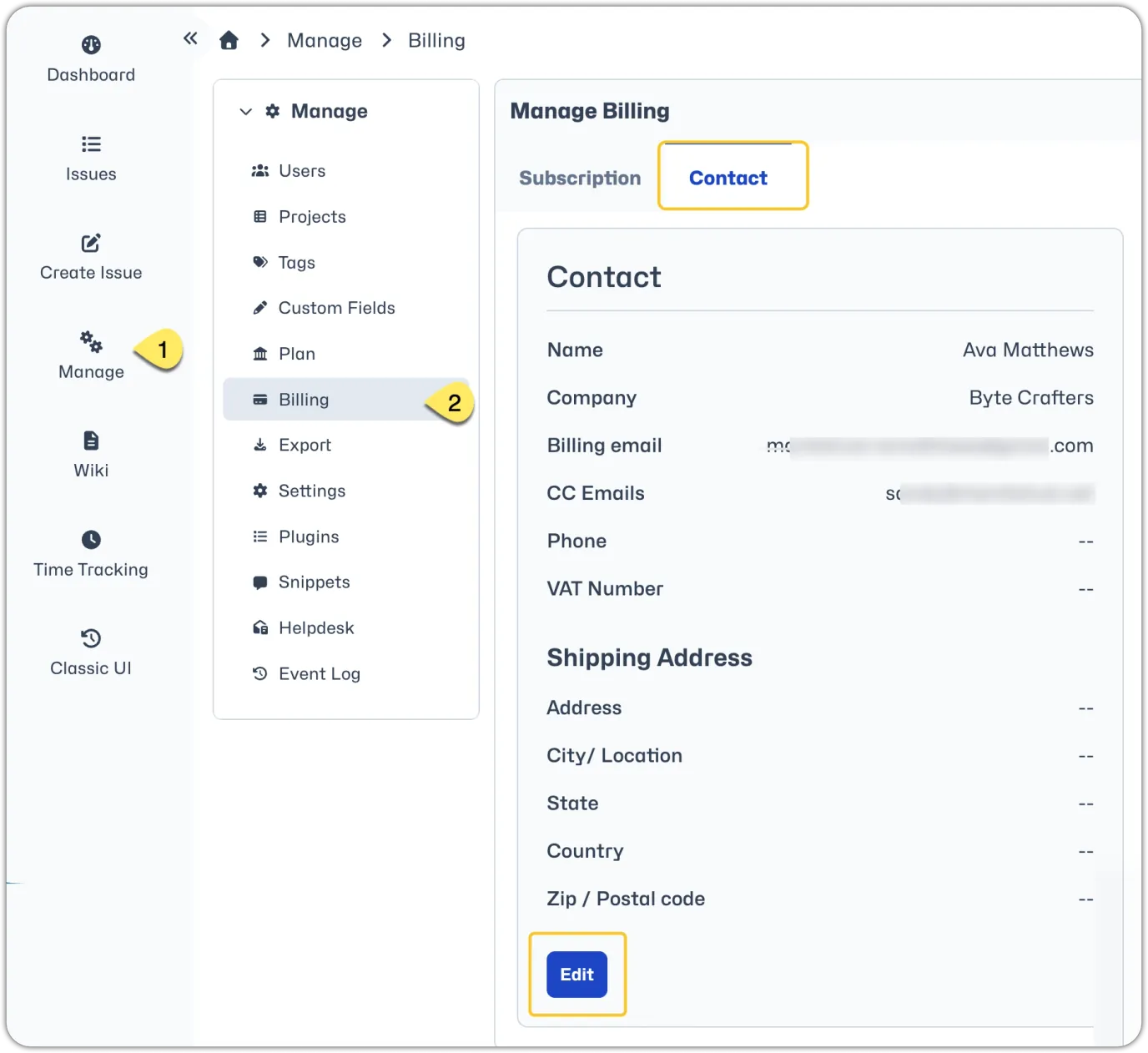Select the Projects table icon
The width and height of the screenshot is (1148, 1053).
pos(260,216)
